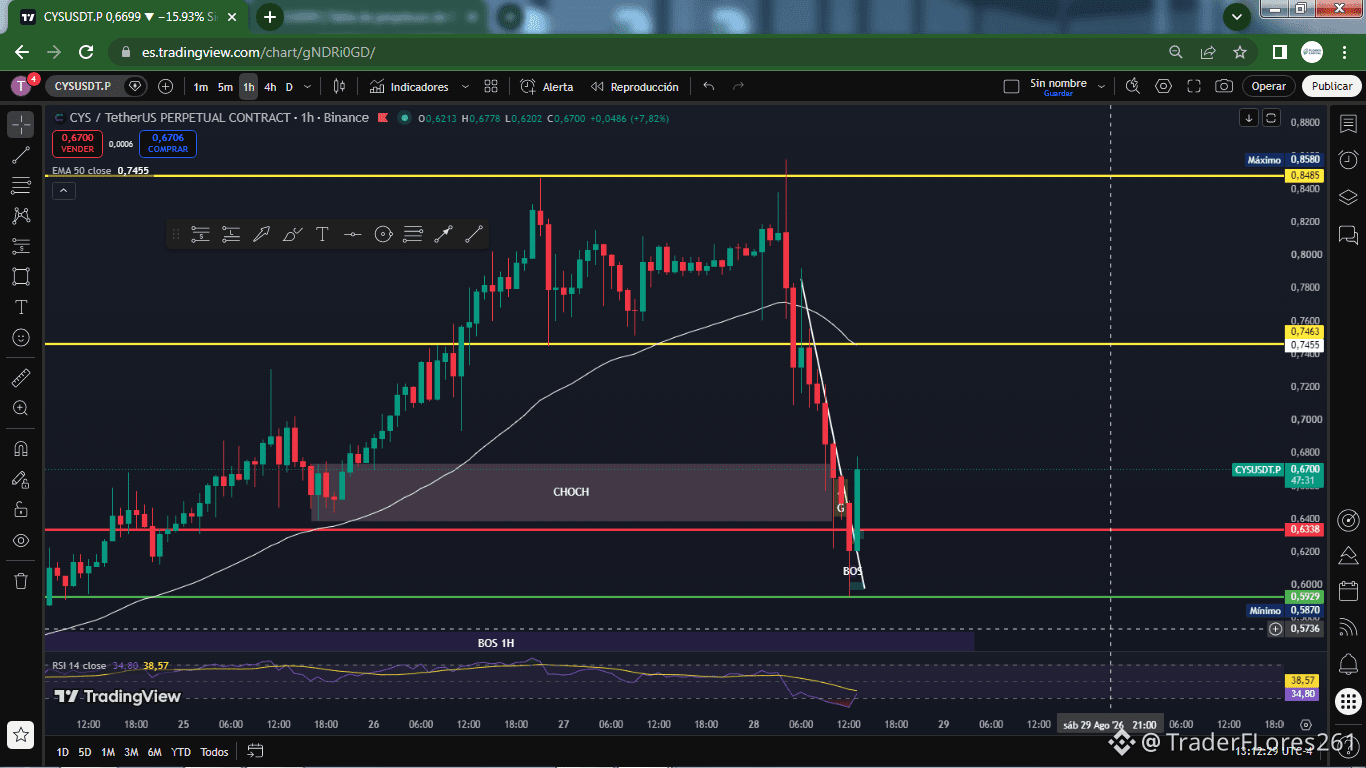Select the 1D date range
This screenshot has width=1366, height=768.
[62, 752]
